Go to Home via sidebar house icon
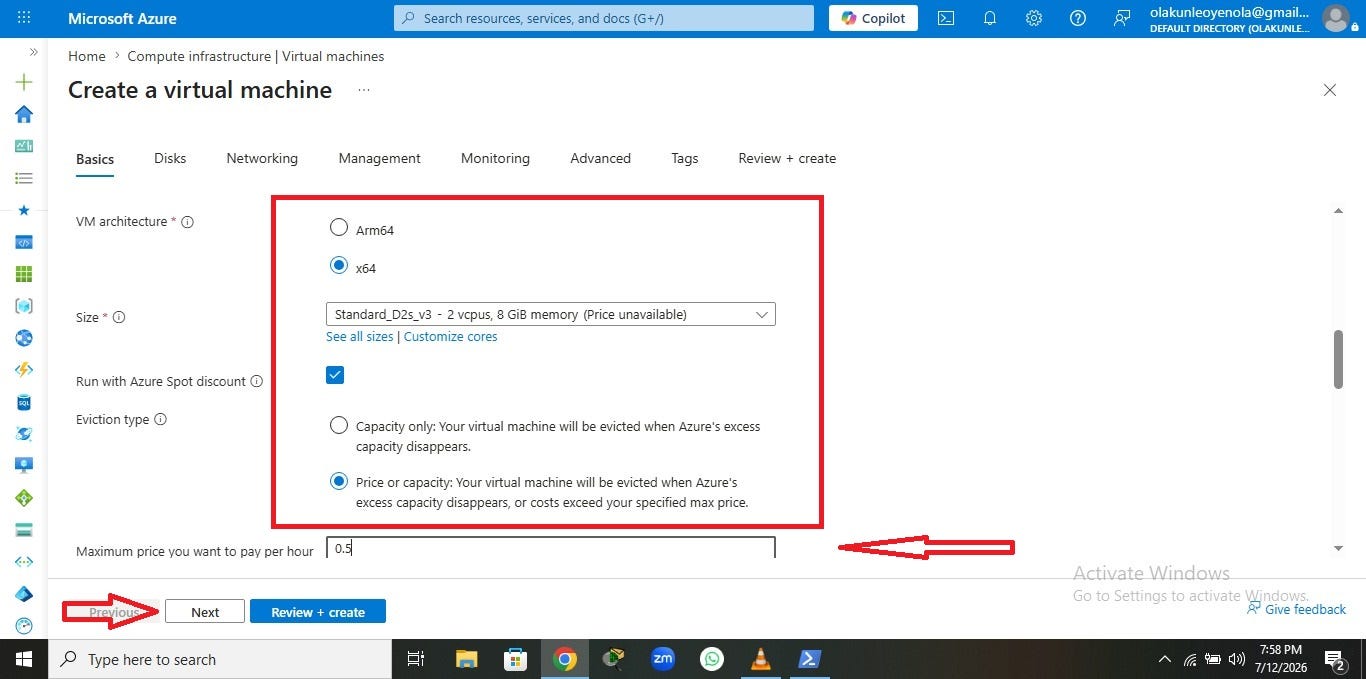This screenshot has width=1366, height=679. [24, 114]
